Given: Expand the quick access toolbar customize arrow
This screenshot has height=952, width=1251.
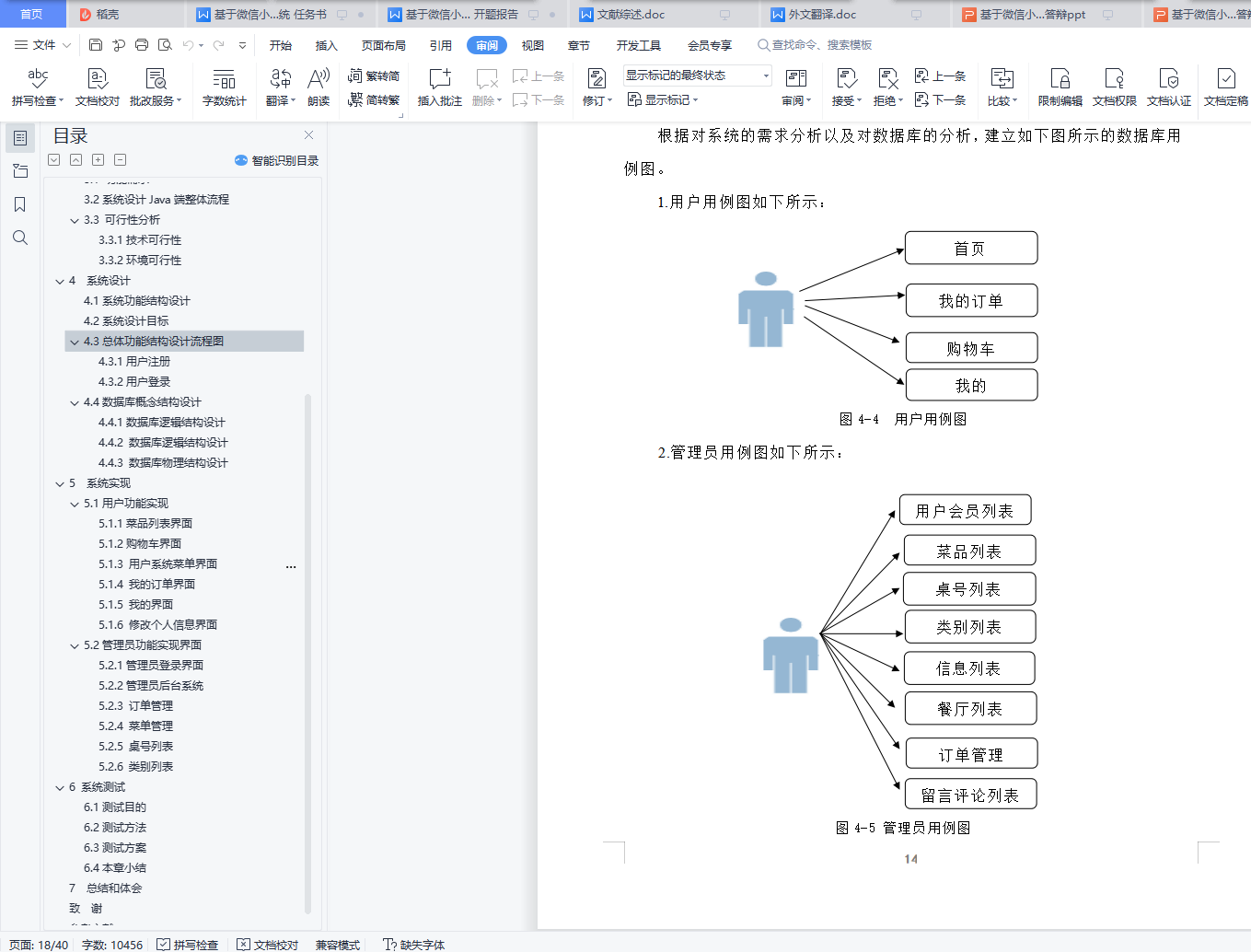Looking at the screenshot, I should click(x=242, y=45).
